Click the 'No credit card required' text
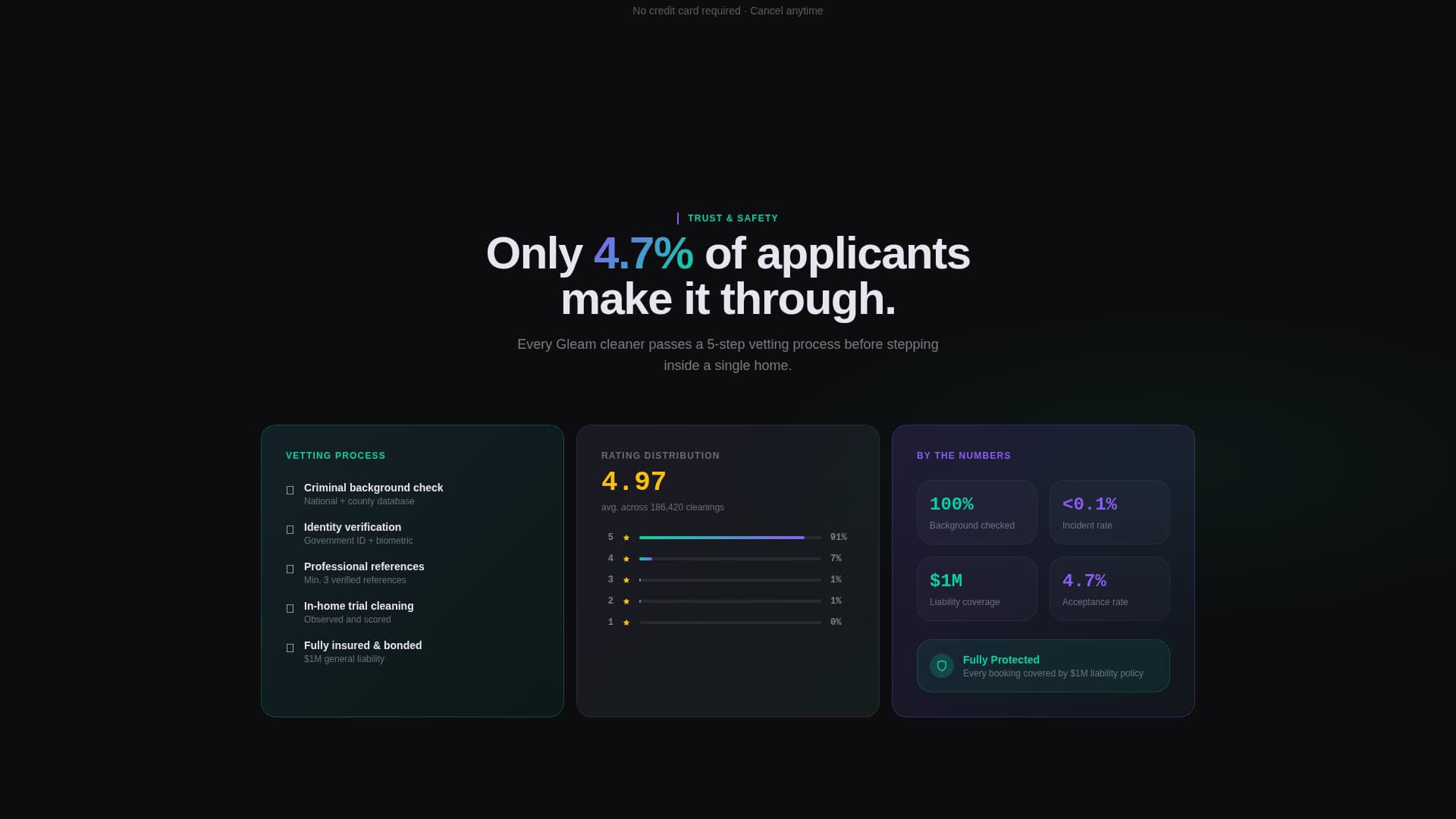This screenshot has height=819, width=1456. tap(686, 11)
